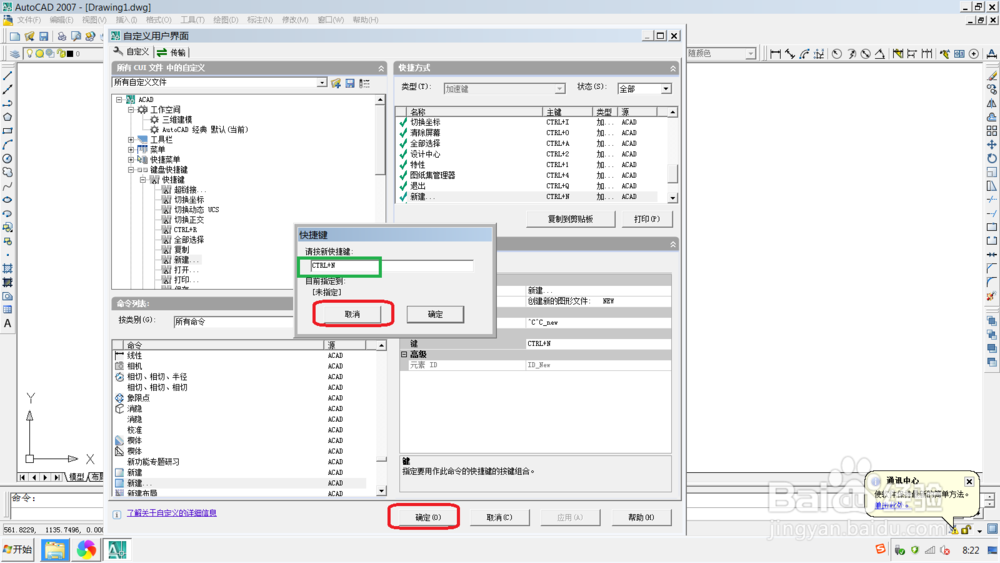
Task: Click the folder icon on the taskbar
Action: [x=55, y=550]
